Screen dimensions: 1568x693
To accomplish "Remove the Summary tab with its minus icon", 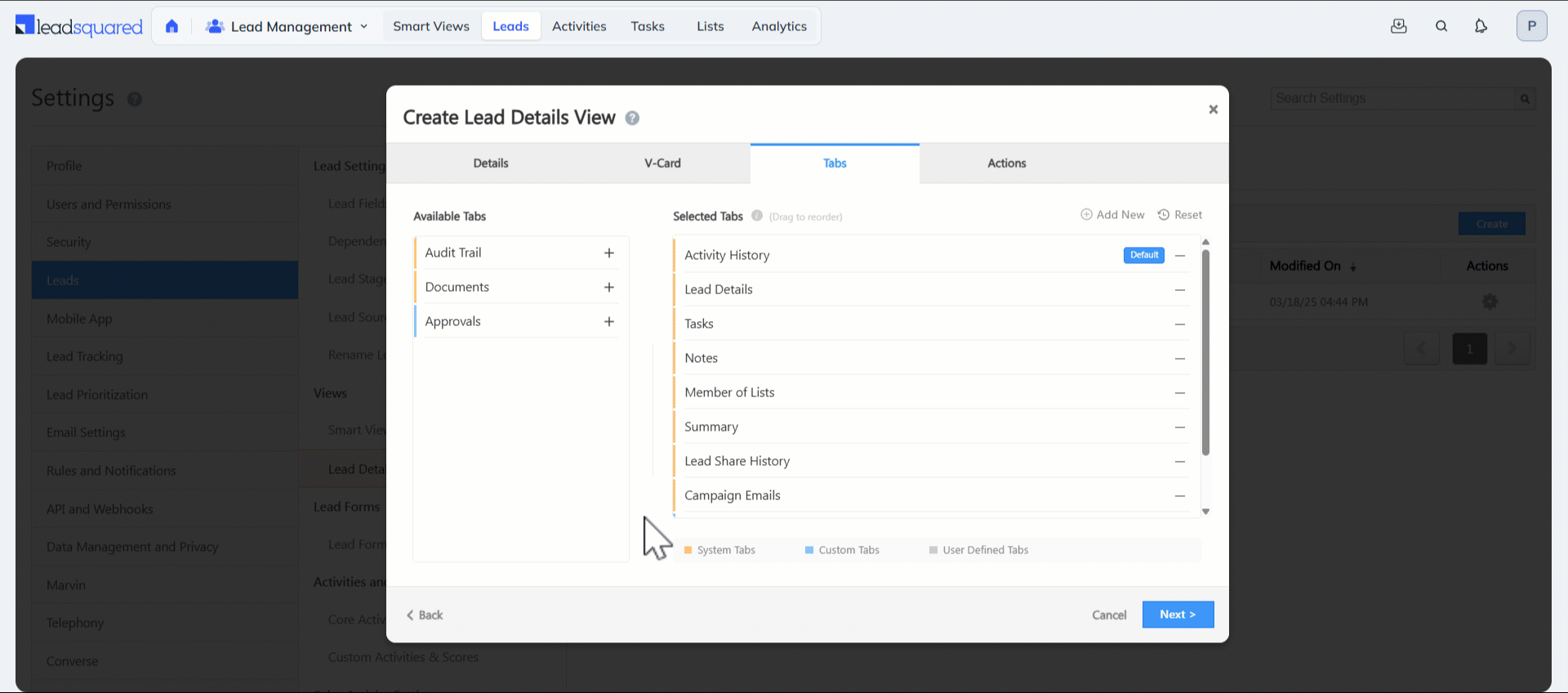I will 1180,427.
